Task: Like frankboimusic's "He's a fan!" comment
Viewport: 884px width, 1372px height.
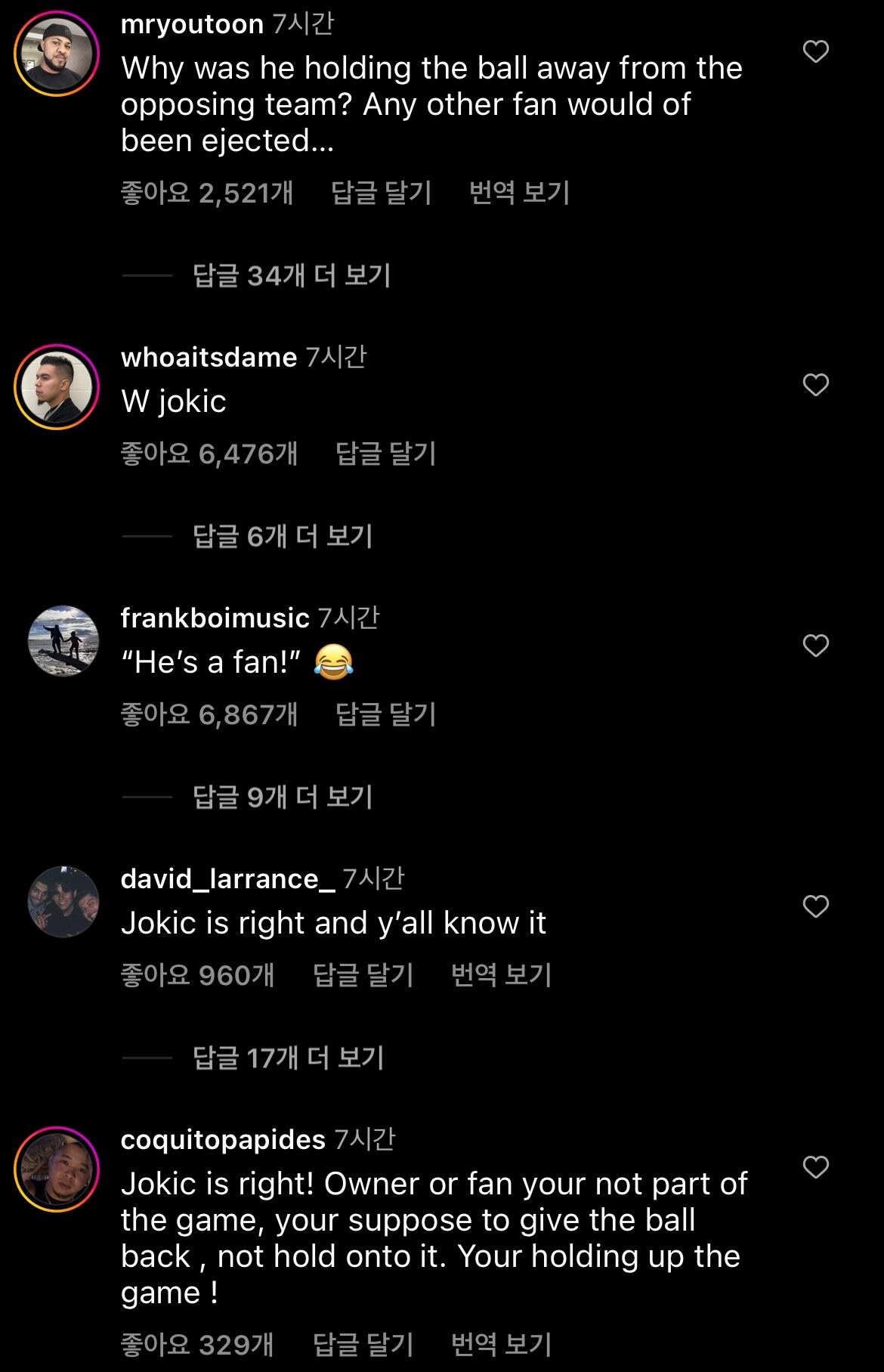Action: pyautogui.click(x=815, y=646)
